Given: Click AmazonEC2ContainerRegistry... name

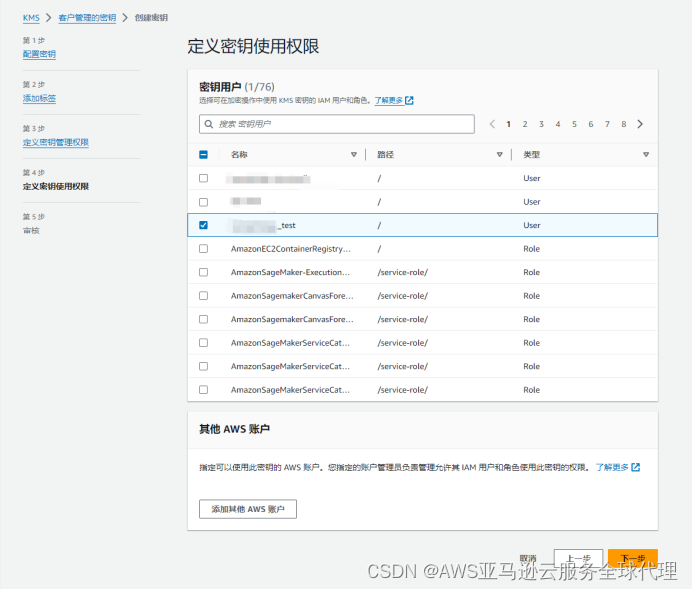Looking at the screenshot, I should pyautogui.click(x=291, y=249).
